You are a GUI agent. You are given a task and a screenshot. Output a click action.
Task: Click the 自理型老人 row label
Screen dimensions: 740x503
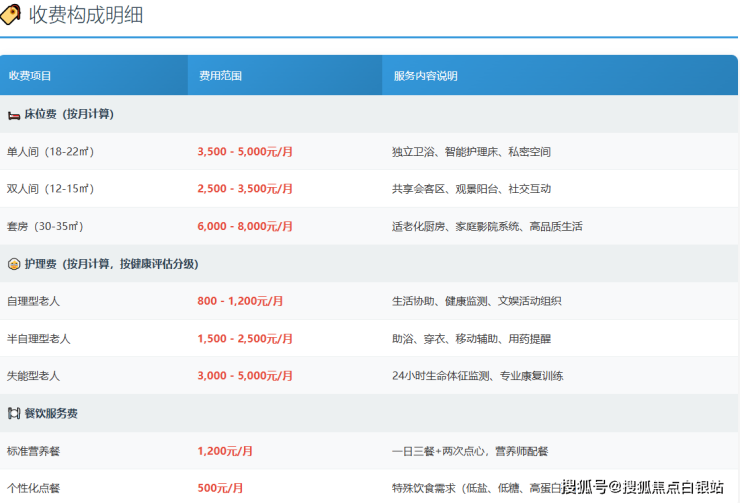coord(34,301)
